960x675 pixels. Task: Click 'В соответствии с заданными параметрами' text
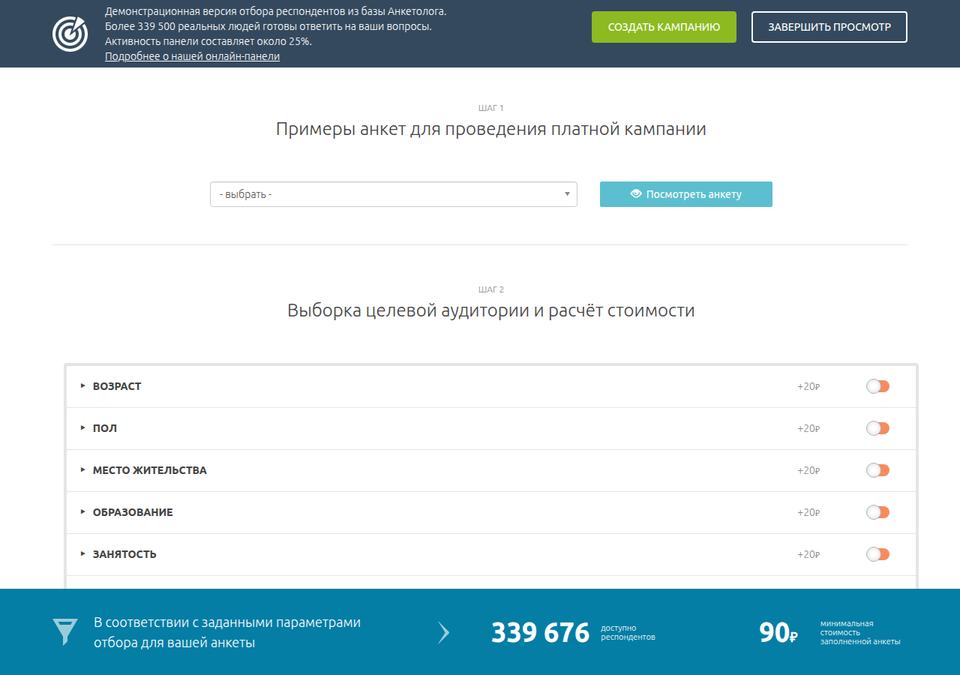tap(227, 622)
